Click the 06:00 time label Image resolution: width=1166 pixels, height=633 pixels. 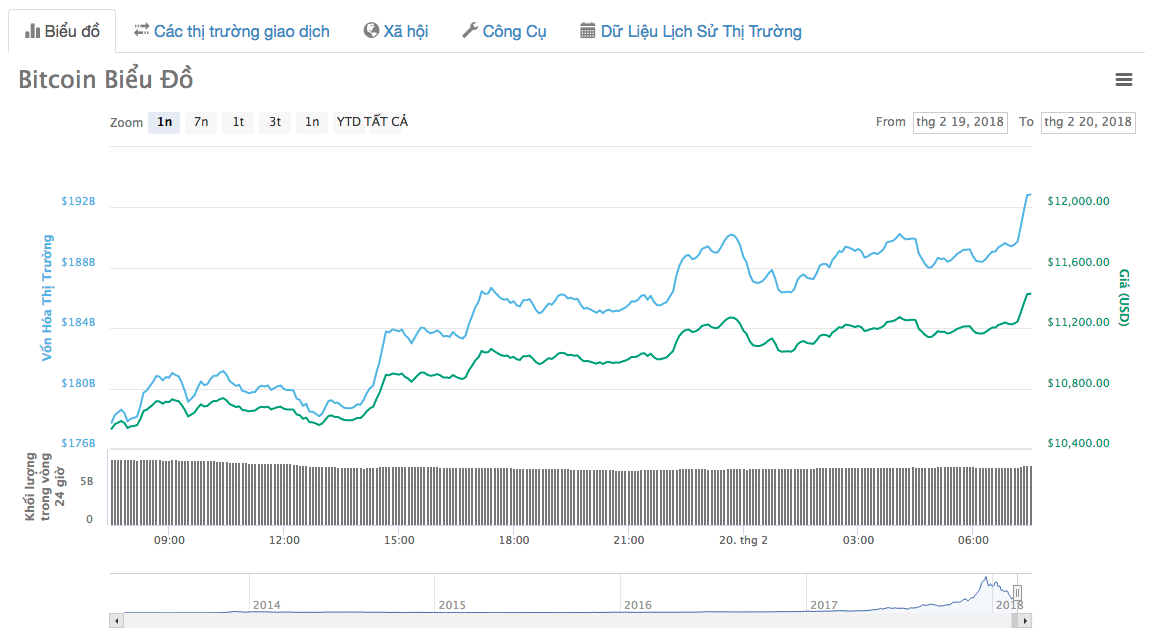pos(973,541)
